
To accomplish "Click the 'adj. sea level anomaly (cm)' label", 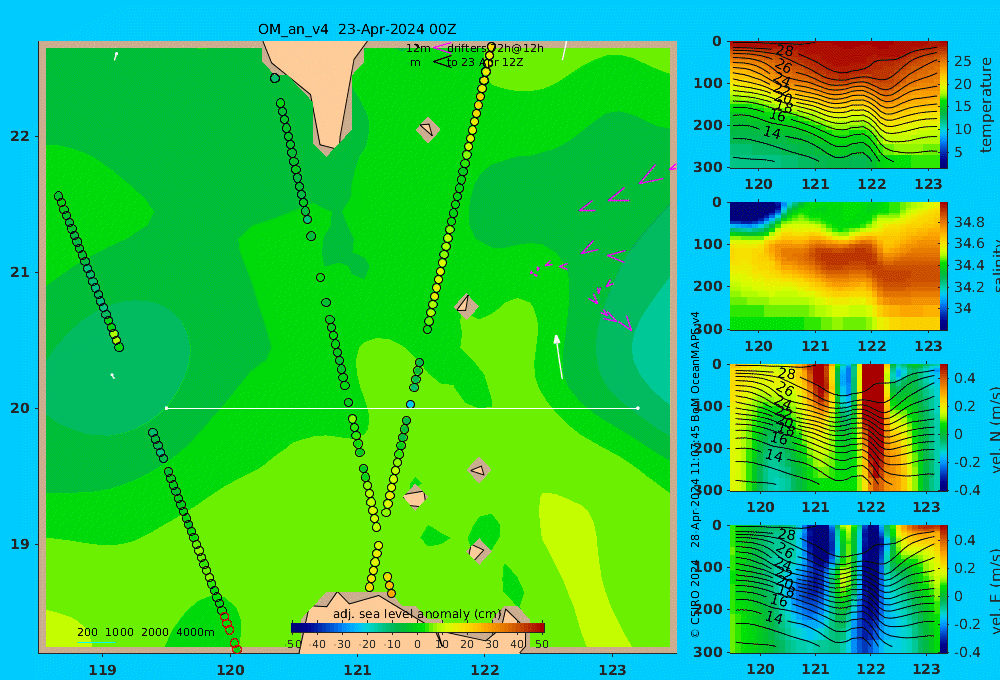I will 417,614.
